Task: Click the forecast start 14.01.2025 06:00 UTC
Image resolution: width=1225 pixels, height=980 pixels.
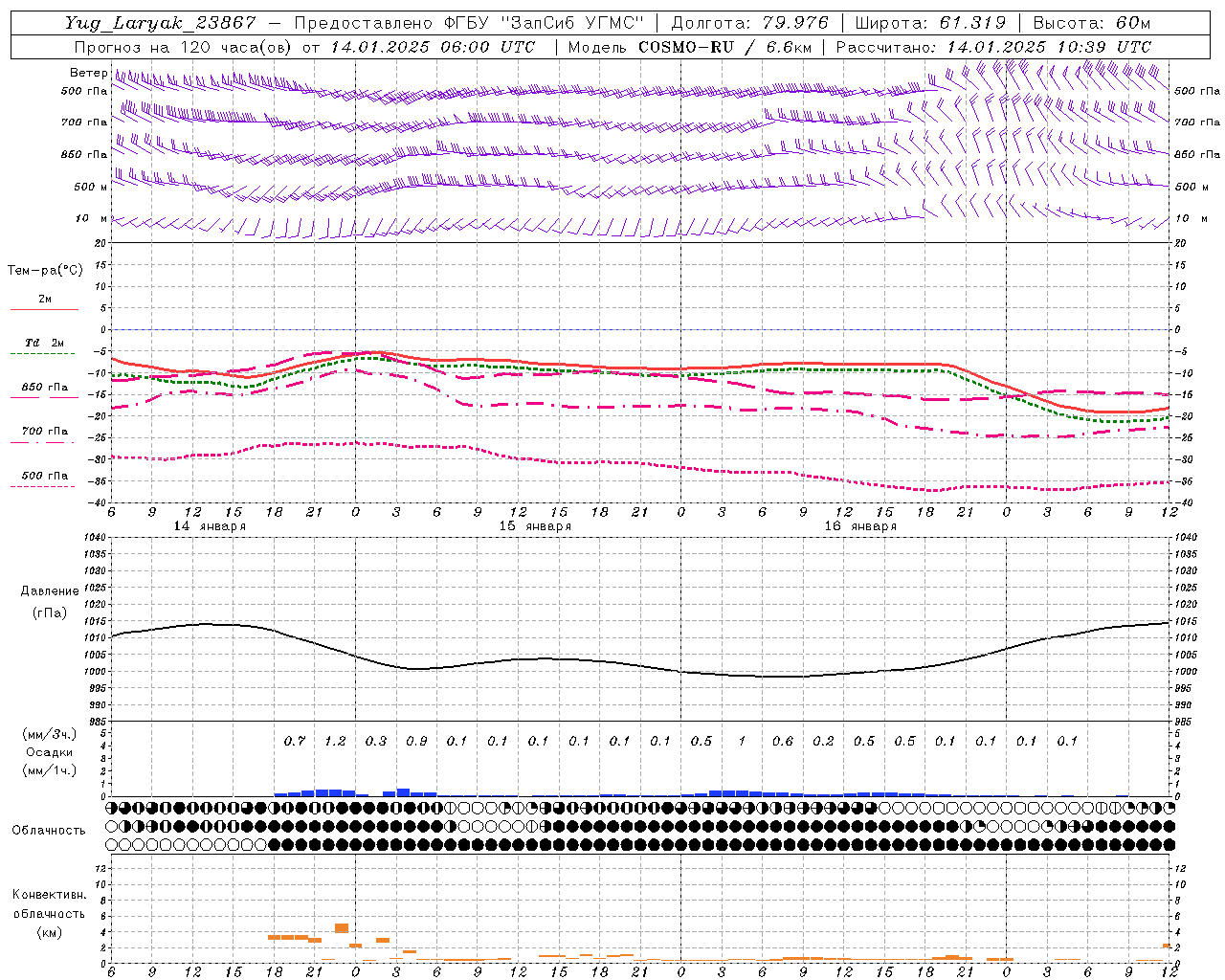Action: 433,47
